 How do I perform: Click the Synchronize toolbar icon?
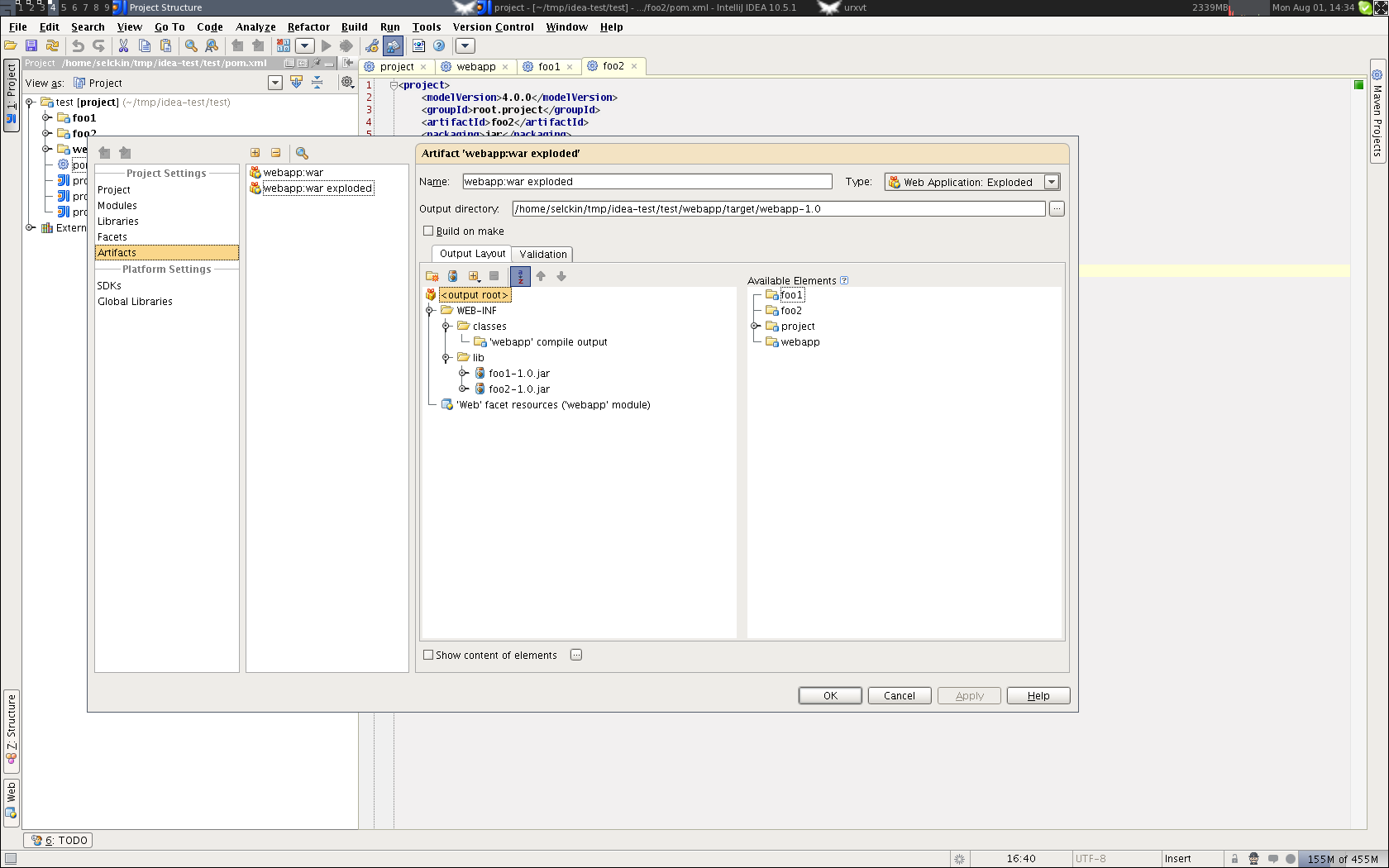click(52, 46)
